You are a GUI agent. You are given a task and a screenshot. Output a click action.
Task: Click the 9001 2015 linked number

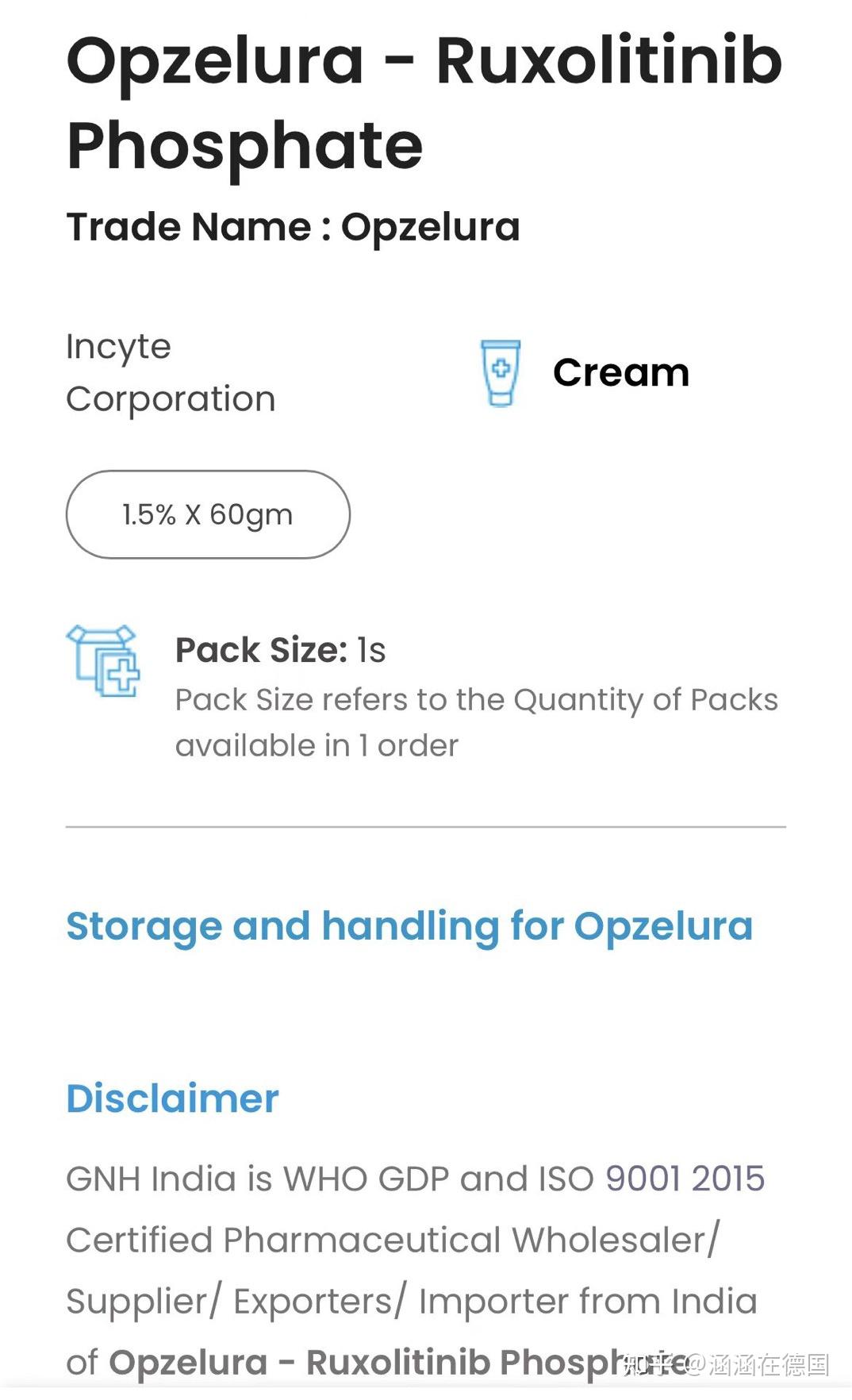click(x=685, y=1179)
